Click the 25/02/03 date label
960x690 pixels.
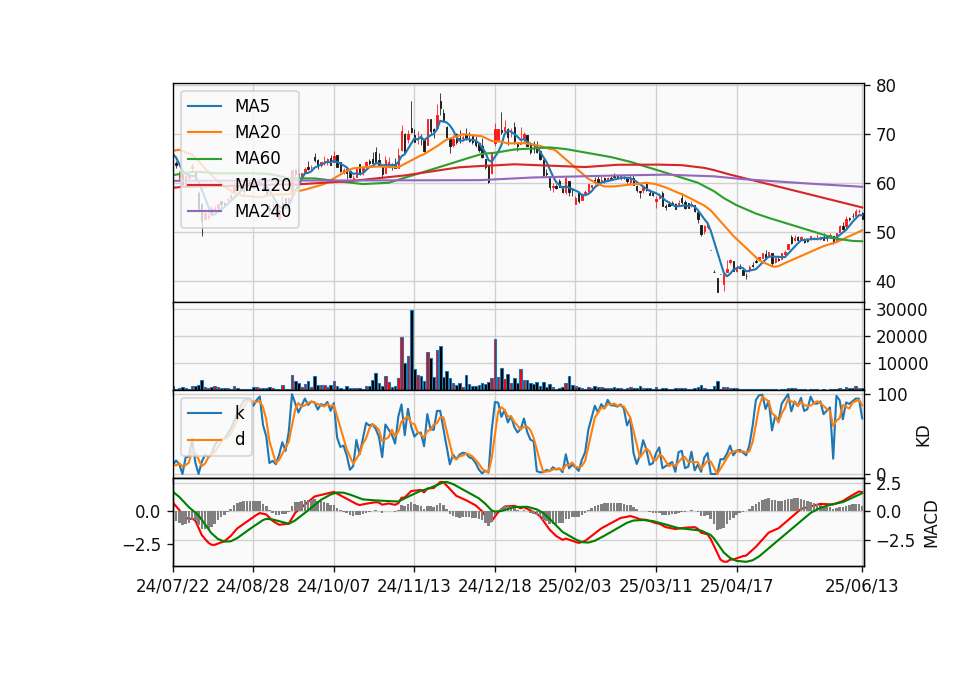point(575,586)
